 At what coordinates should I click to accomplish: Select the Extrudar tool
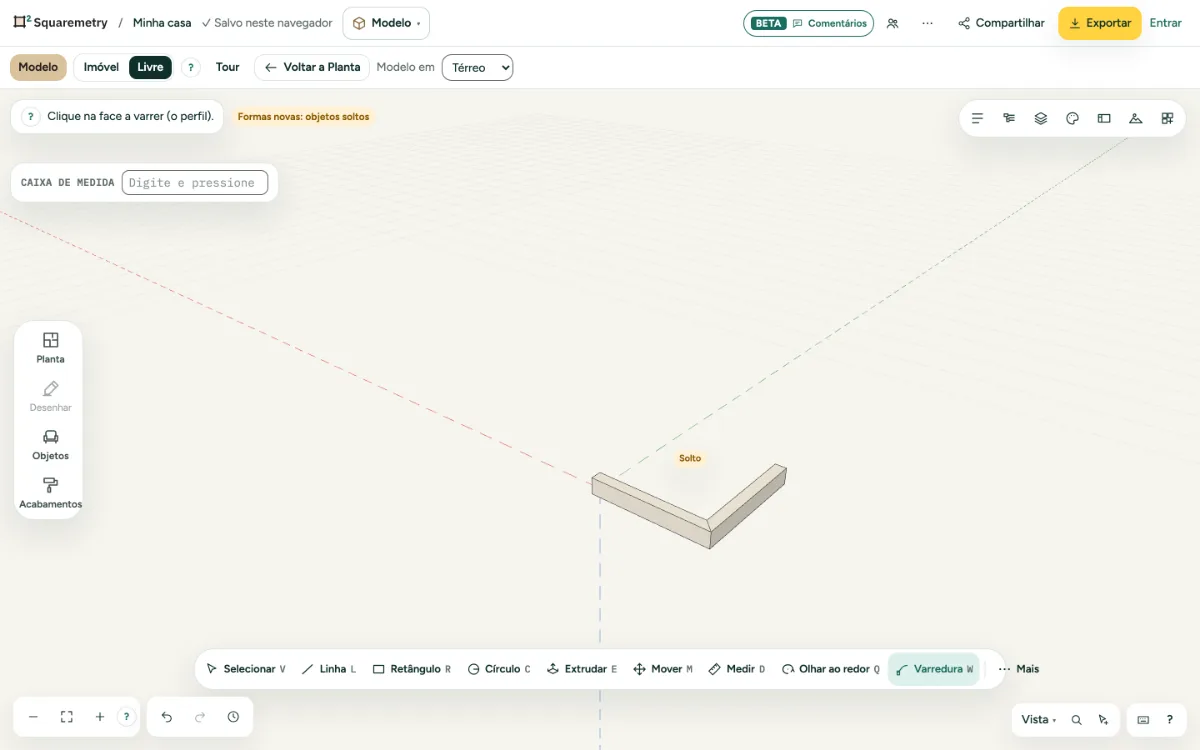[x=582, y=669]
